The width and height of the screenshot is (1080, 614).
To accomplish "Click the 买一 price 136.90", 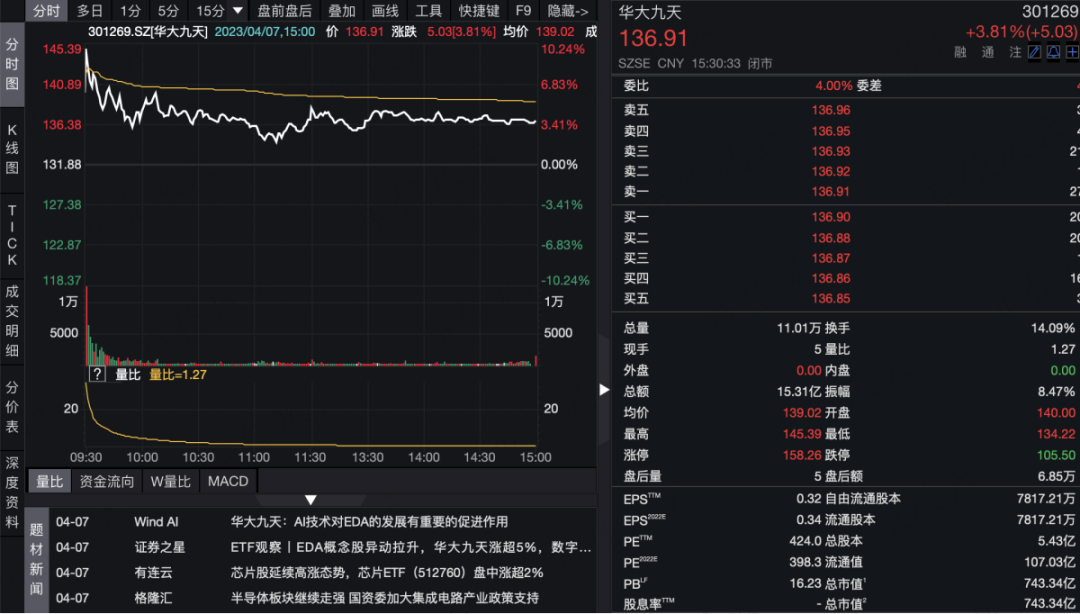I will coord(831,217).
